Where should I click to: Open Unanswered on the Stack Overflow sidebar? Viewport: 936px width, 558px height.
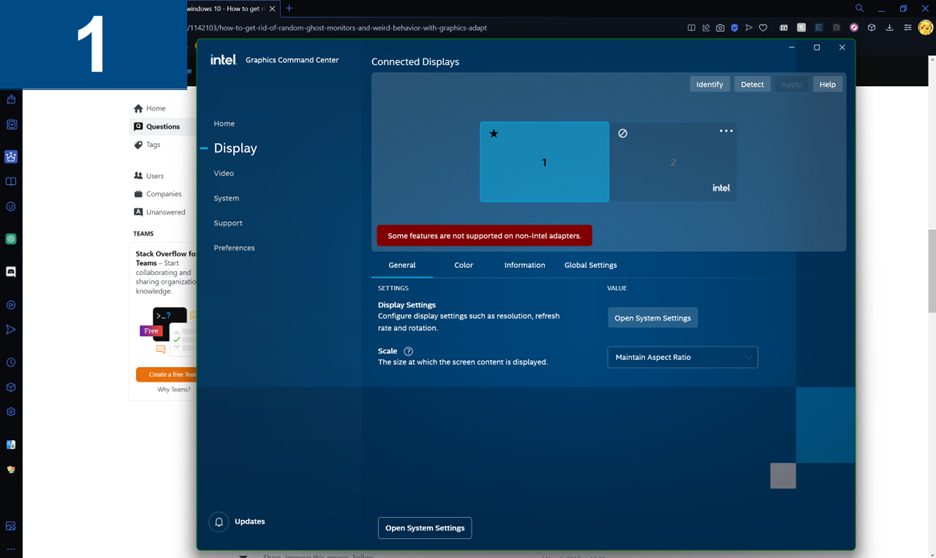[165, 212]
